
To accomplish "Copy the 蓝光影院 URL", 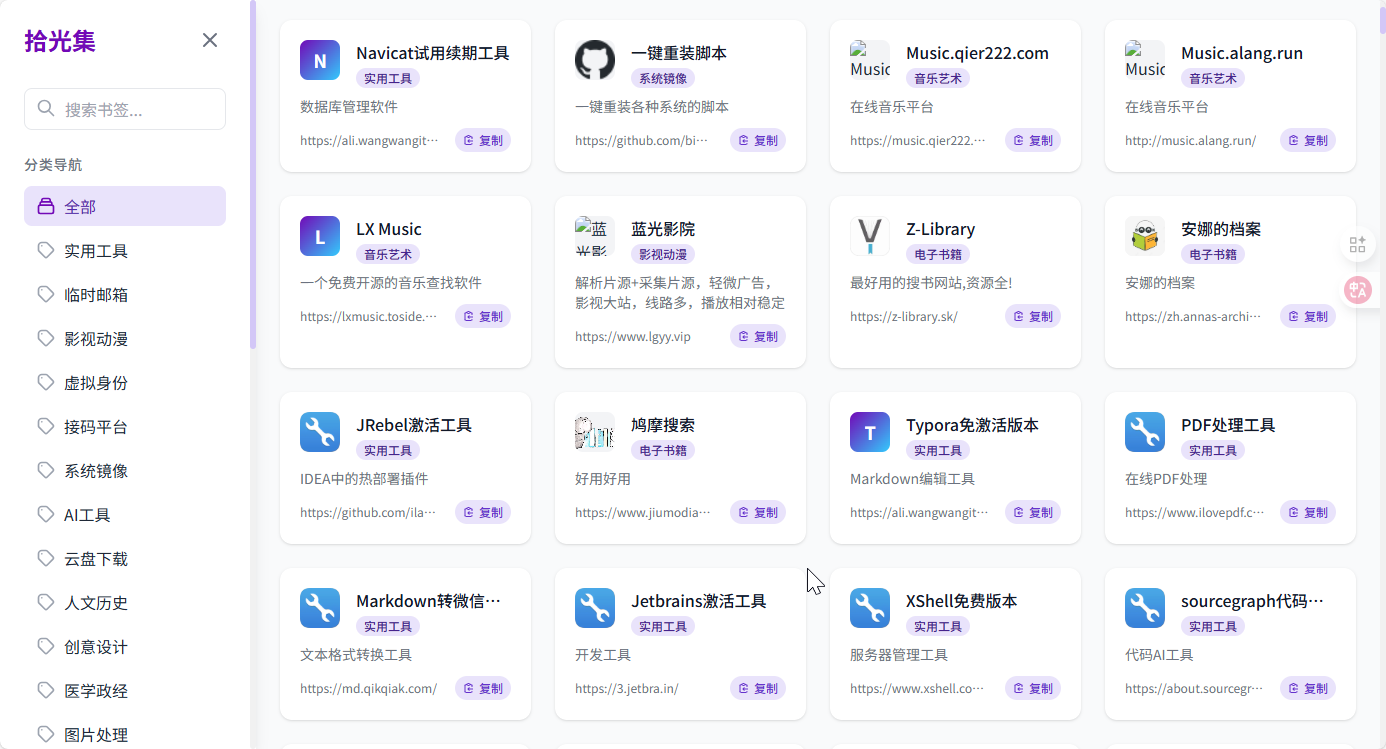I will point(758,336).
